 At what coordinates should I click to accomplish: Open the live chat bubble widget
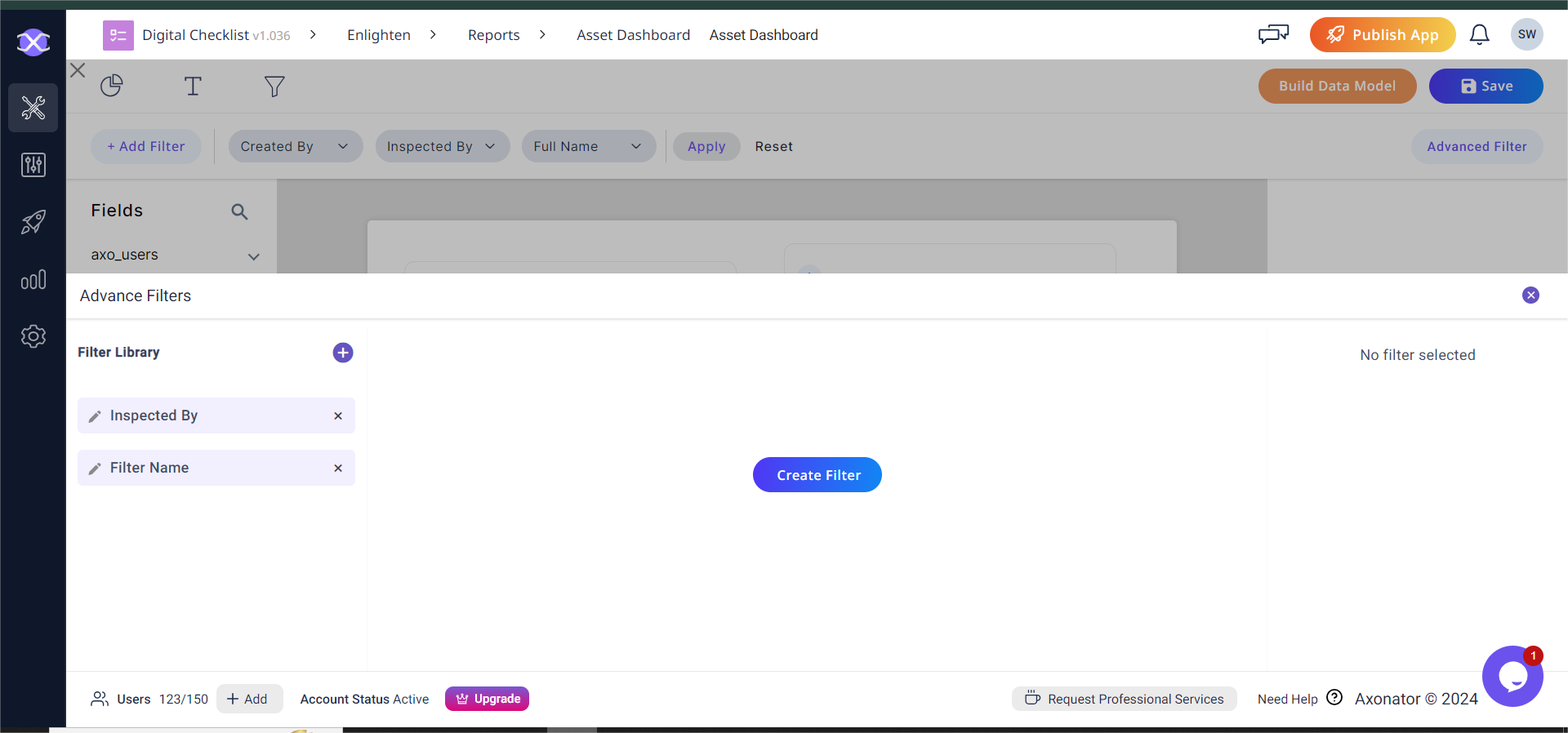click(1512, 677)
